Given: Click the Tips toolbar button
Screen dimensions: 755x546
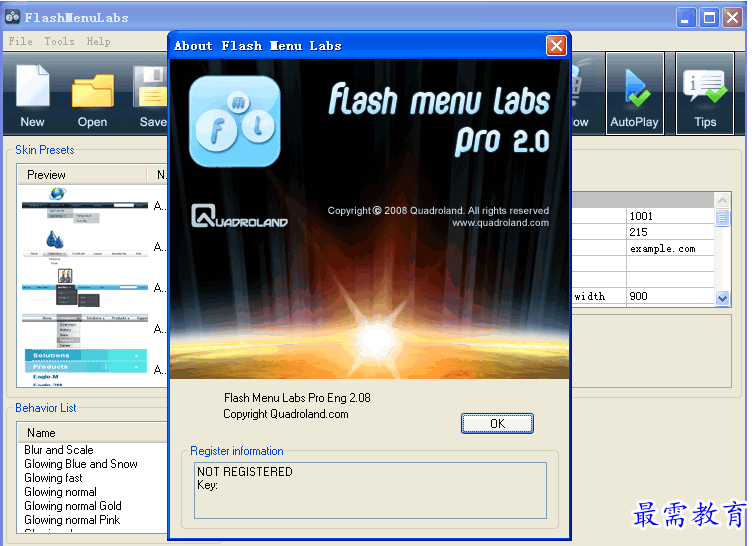Looking at the screenshot, I should pos(705,93).
